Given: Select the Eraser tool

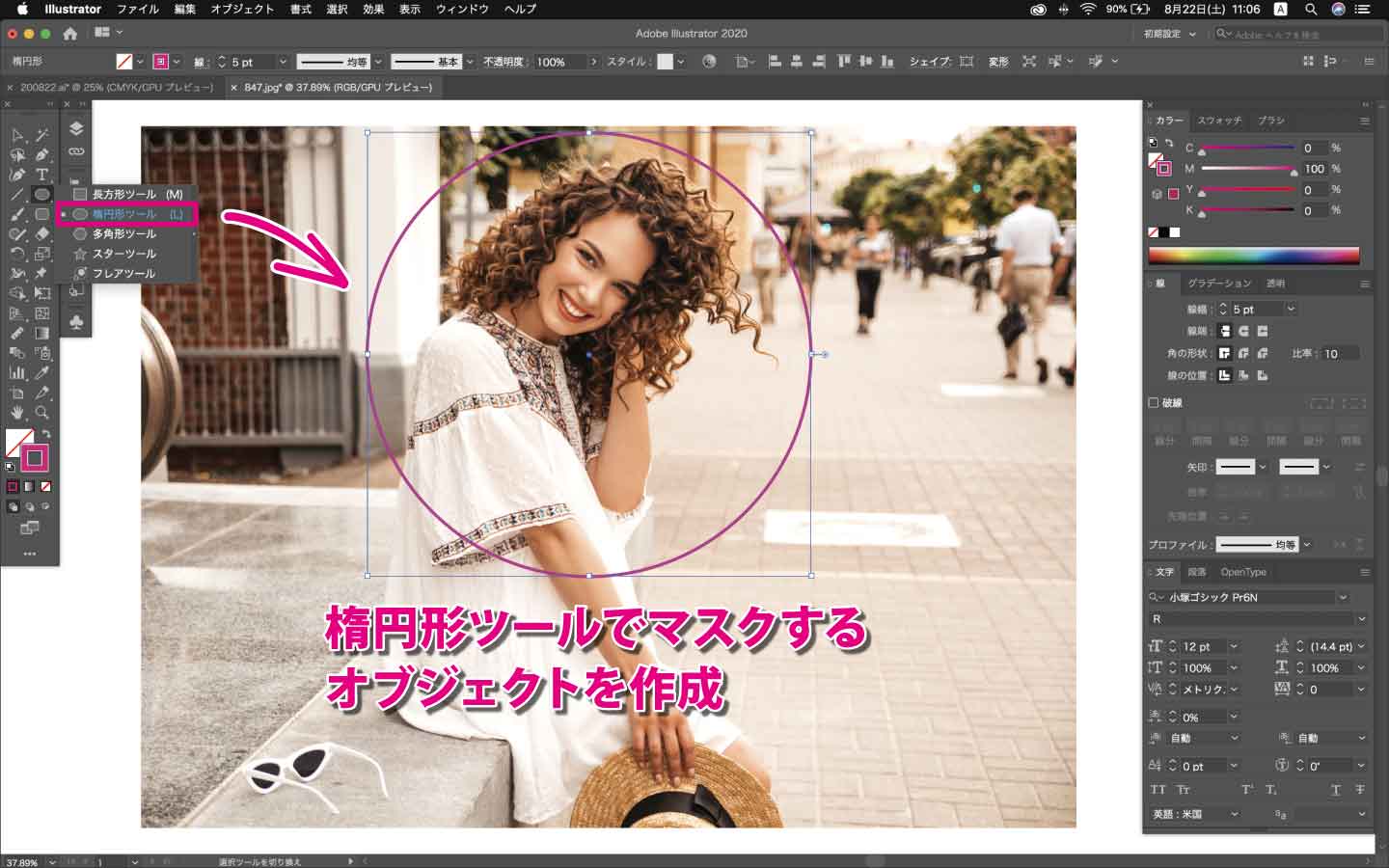Looking at the screenshot, I should point(42,233).
